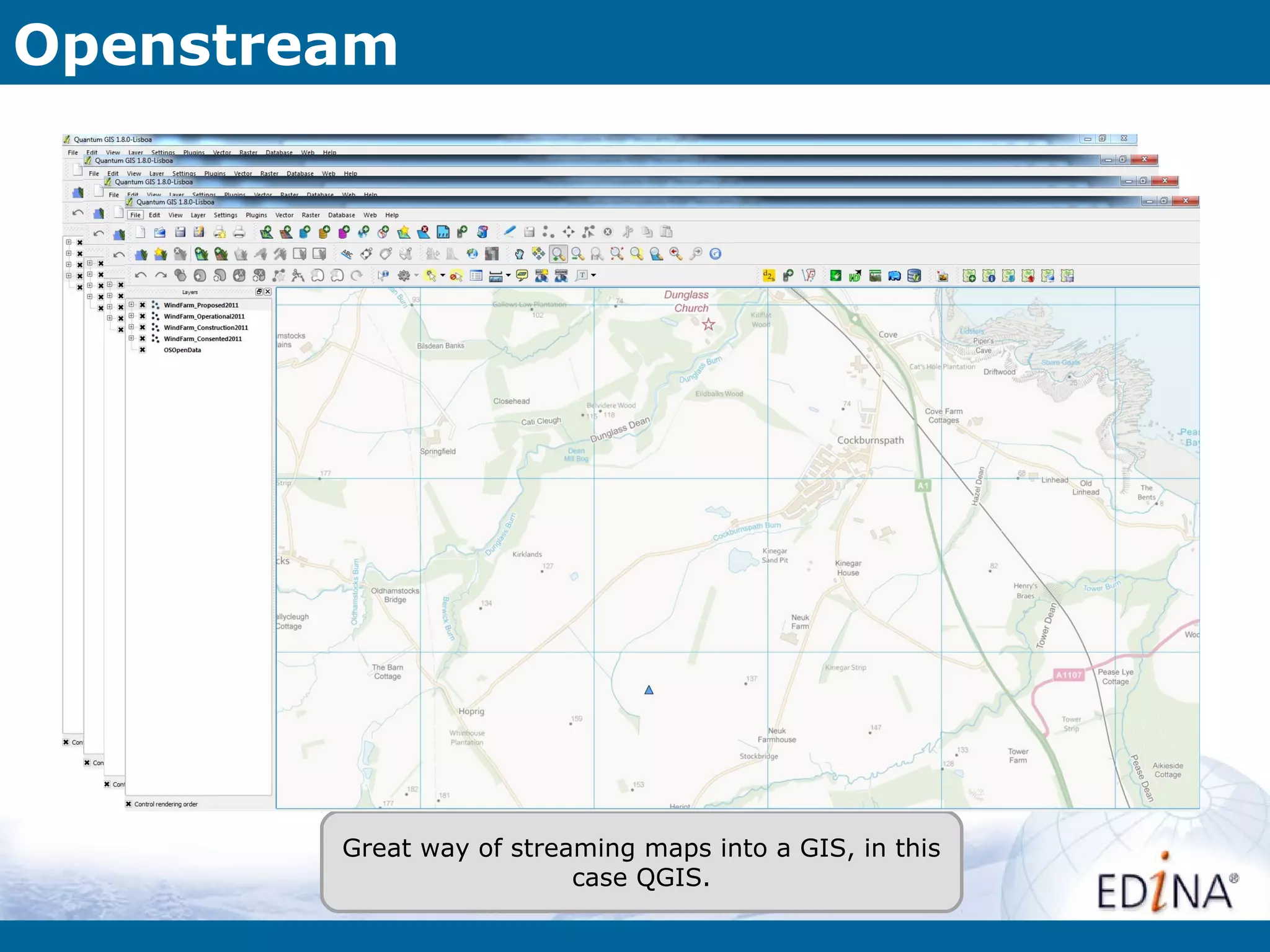Open the Text Annotation dropdown arrow
The width and height of the screenshot is (1270, 952).
[x=593, y=276]
